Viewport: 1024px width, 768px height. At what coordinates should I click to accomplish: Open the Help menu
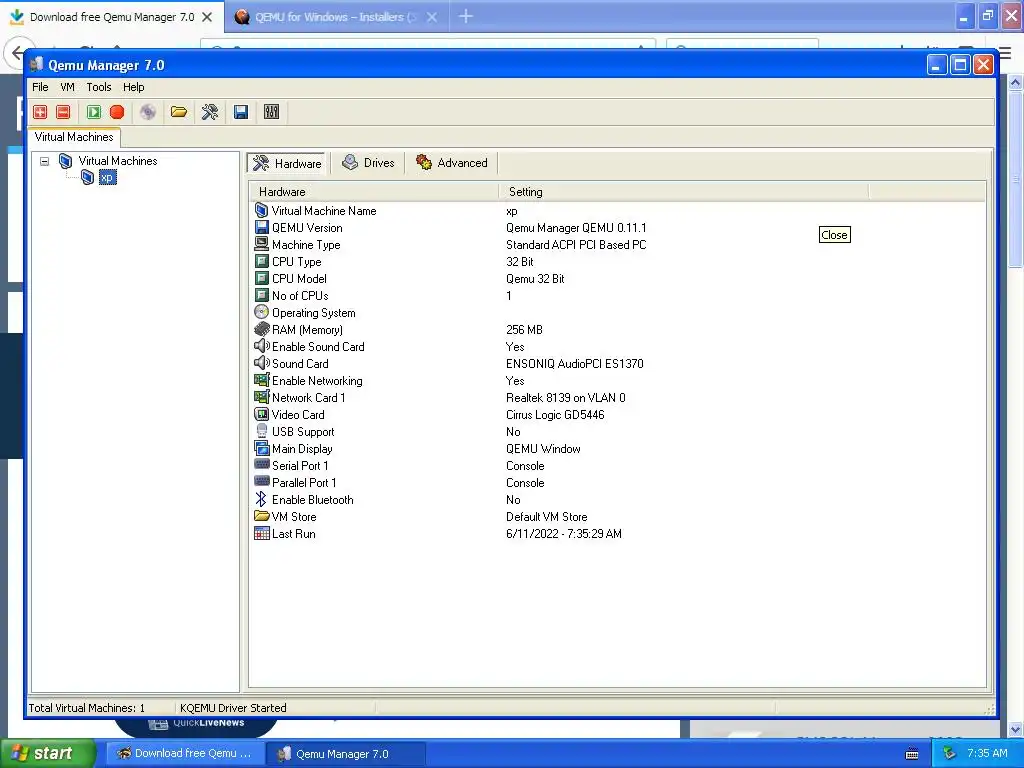point(133,87)
